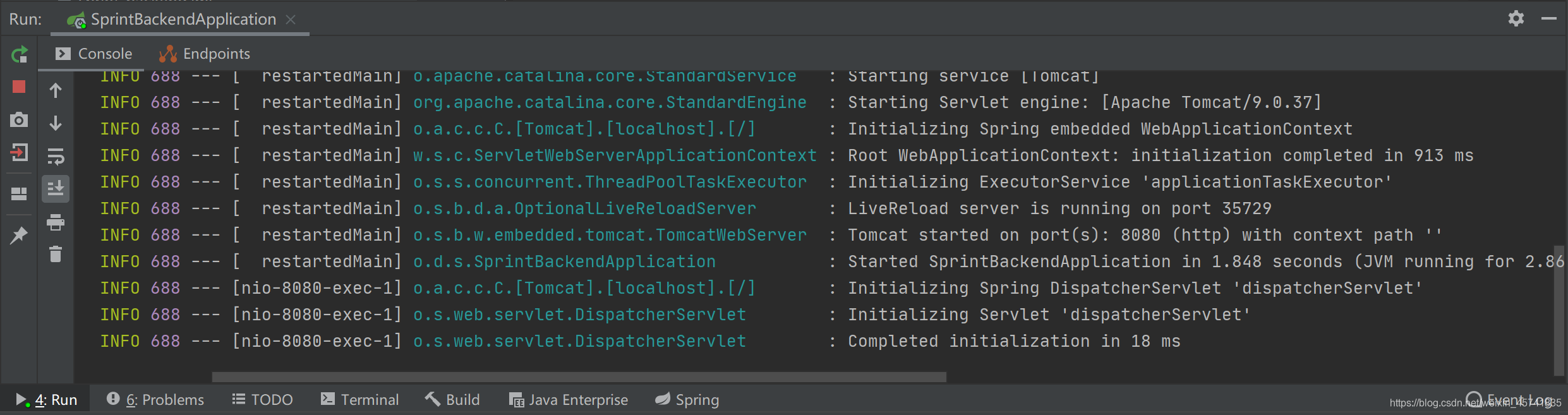
Task: Restore layout icon in run sidebar
Action: click(x=19, y=193)
